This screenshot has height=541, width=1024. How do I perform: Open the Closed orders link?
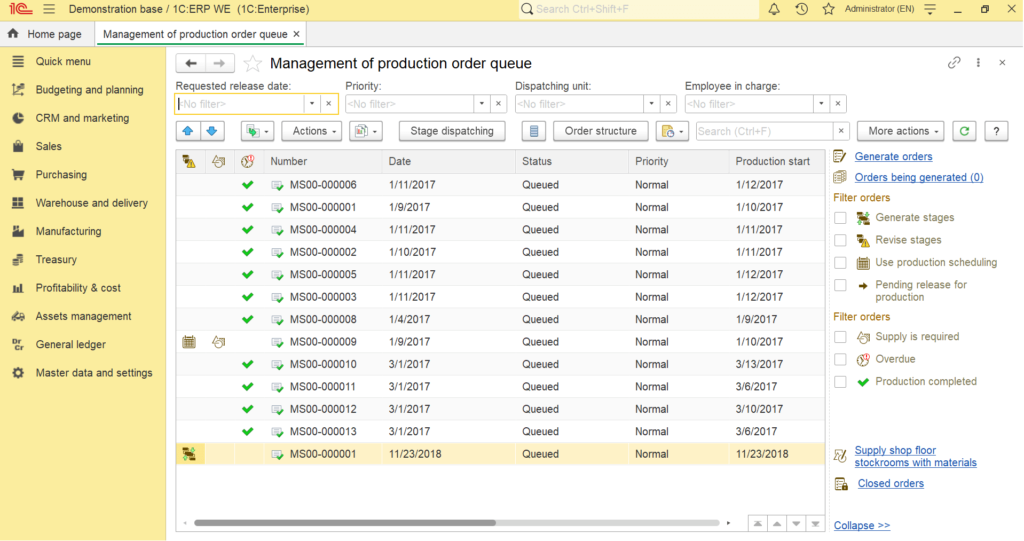(891, 484)
